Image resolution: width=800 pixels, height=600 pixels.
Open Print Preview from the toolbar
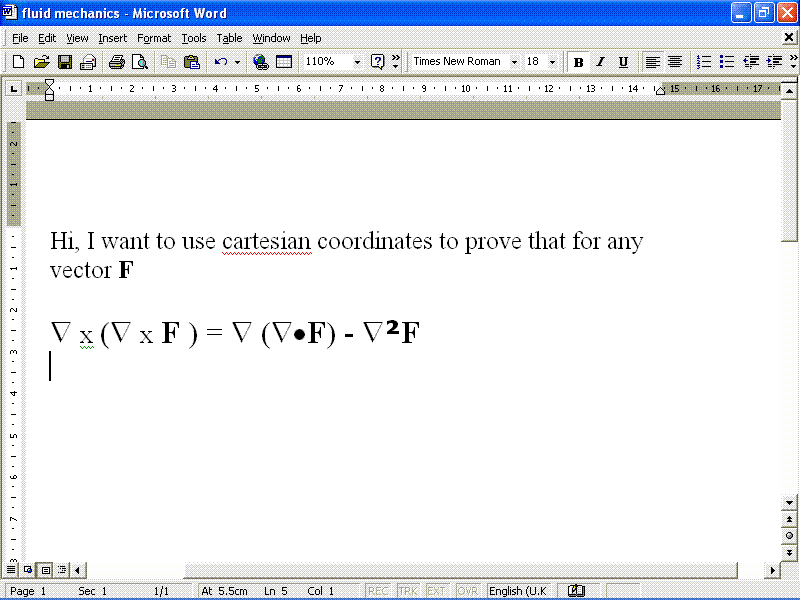[x=140, y=62]
